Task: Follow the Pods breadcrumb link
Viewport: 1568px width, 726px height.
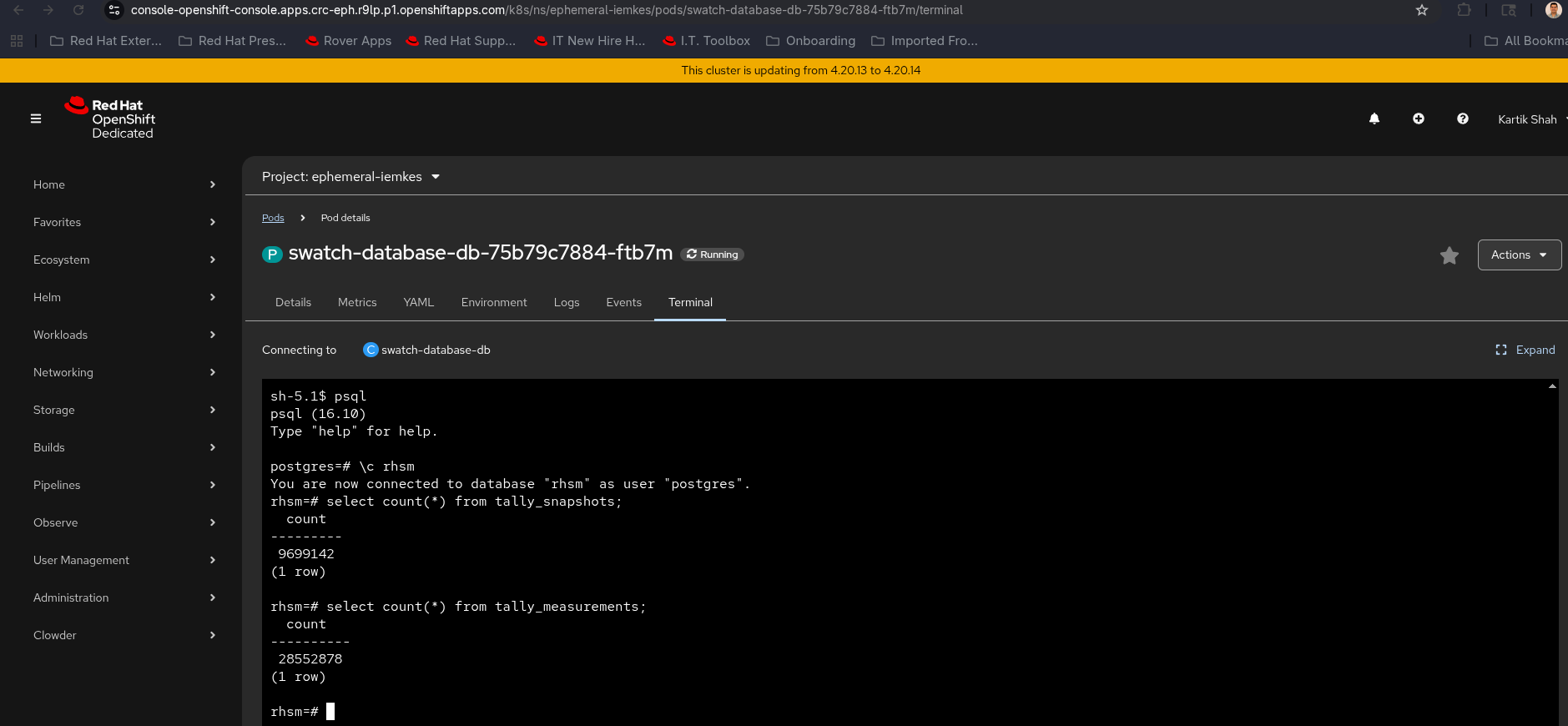Action: coord(273,218)
